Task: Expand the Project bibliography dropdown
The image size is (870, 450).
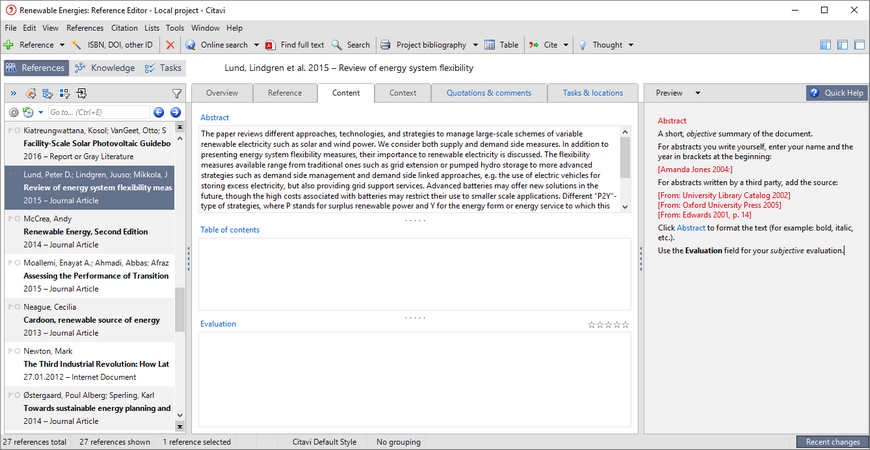Action: coord(477,45)
